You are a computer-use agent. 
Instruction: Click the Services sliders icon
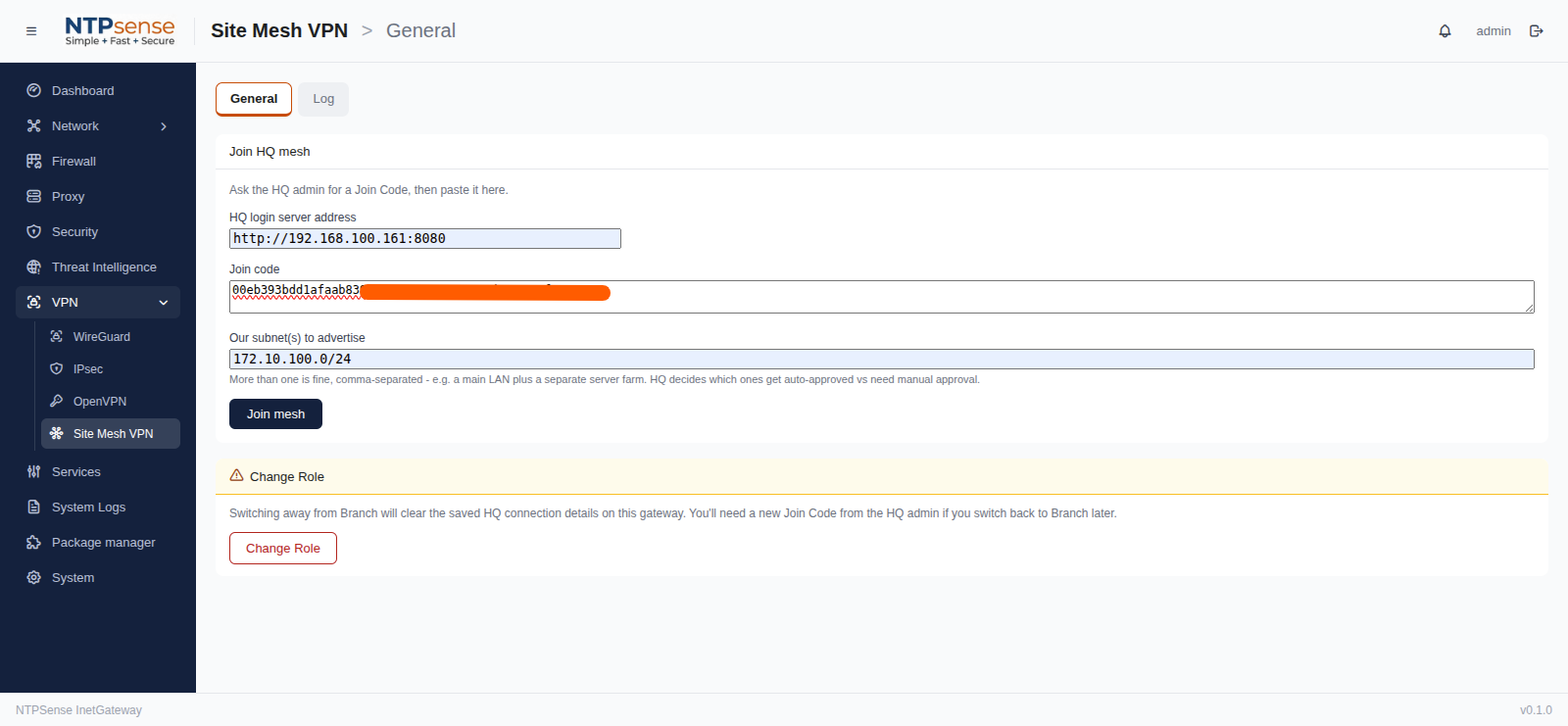(34, 471)
